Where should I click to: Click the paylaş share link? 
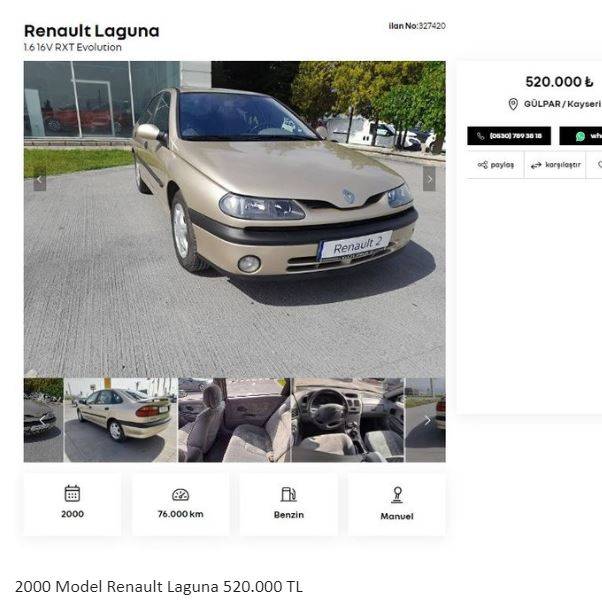pyautogui.click(x=495, y=165)
